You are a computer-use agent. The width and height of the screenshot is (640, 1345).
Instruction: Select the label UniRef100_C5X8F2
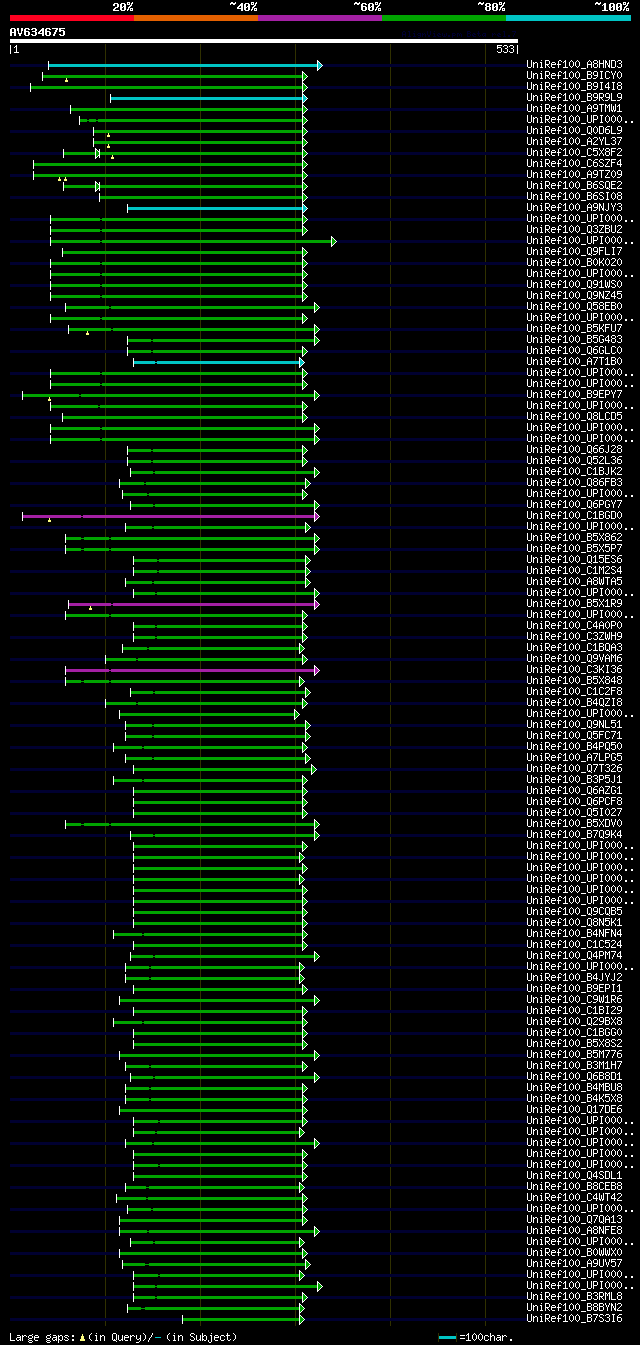(574, 153)
